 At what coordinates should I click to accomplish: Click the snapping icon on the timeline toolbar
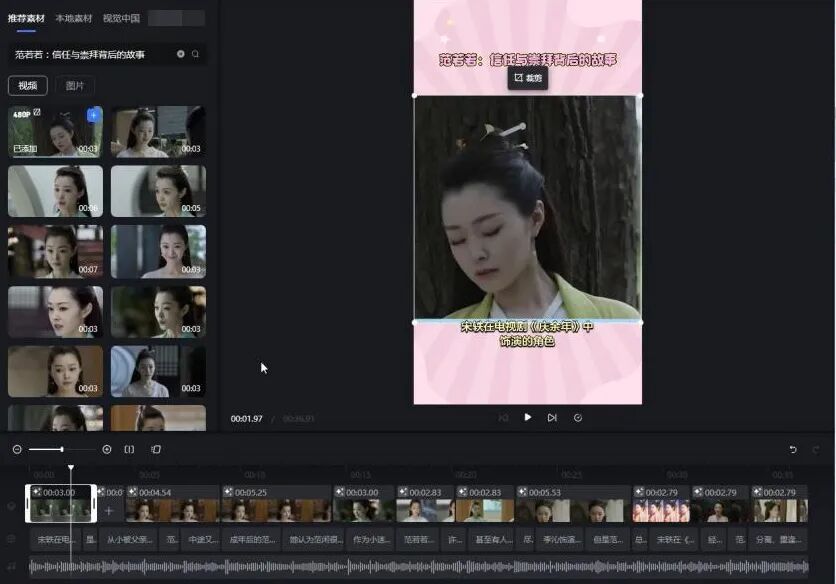click(x=156, y=449)
